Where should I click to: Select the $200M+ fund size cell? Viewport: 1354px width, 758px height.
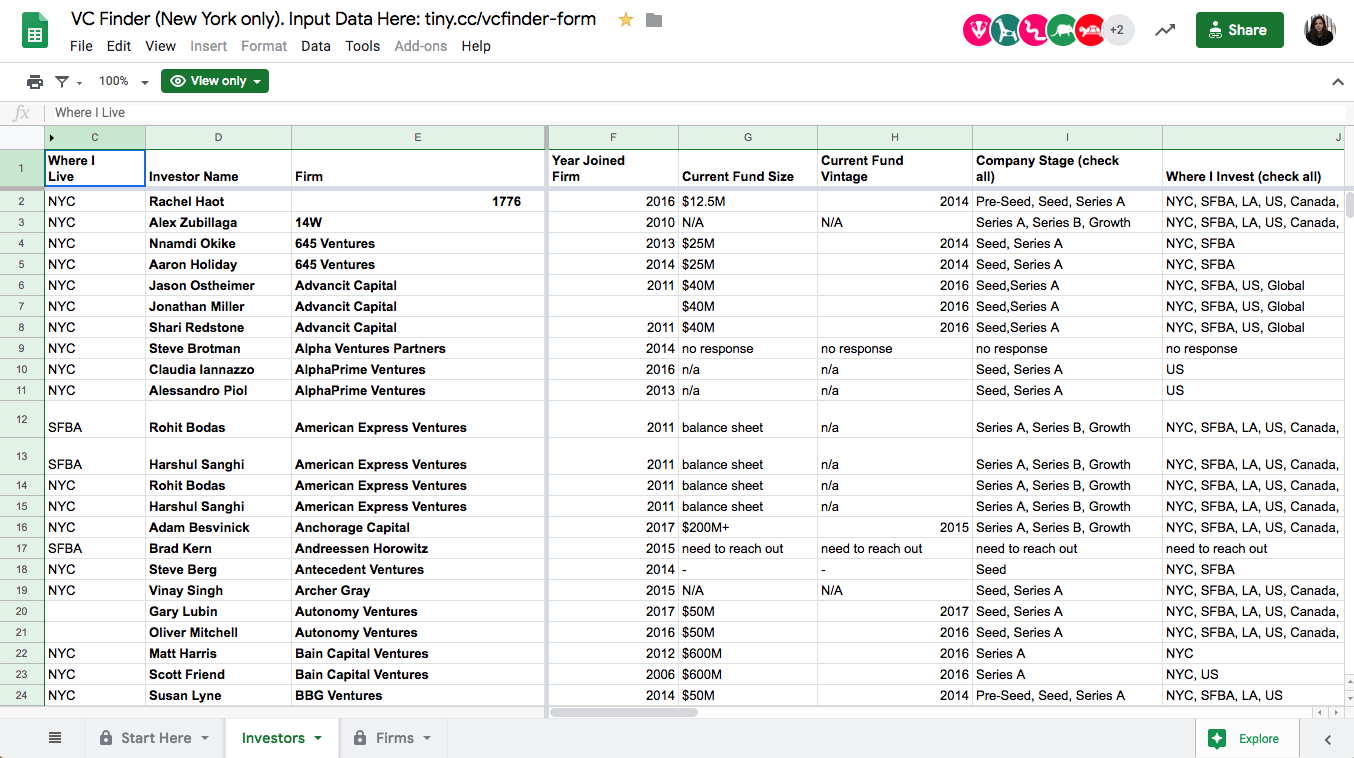point(748,527)
